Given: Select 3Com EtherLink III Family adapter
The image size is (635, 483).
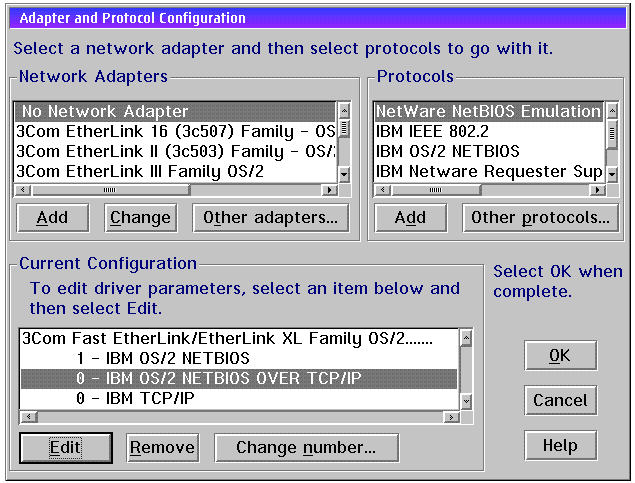Looking at the screenshot, I should 175,171.
